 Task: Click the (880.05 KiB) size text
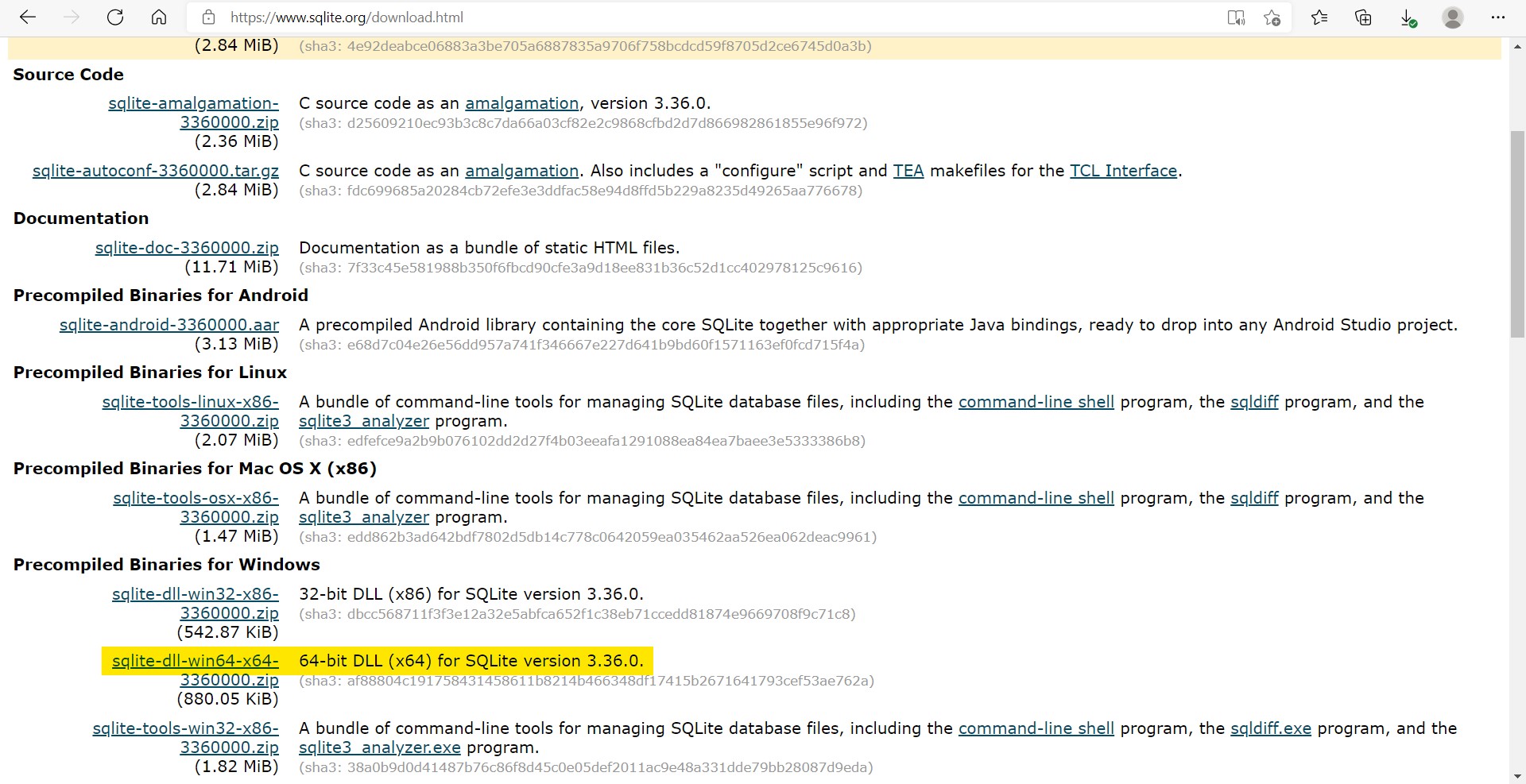(x=228, y=699)
